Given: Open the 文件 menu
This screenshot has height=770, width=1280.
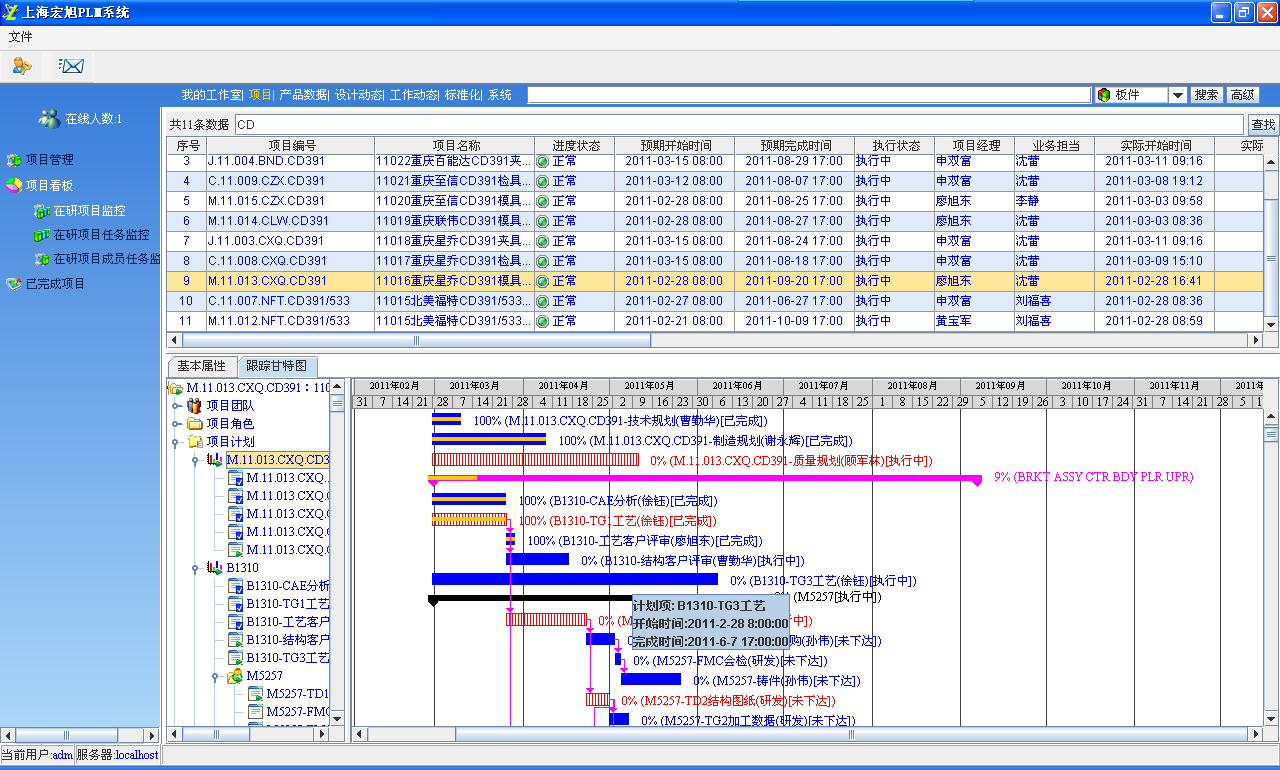Looking at the screenshot, I should click(x=21, y=37).
